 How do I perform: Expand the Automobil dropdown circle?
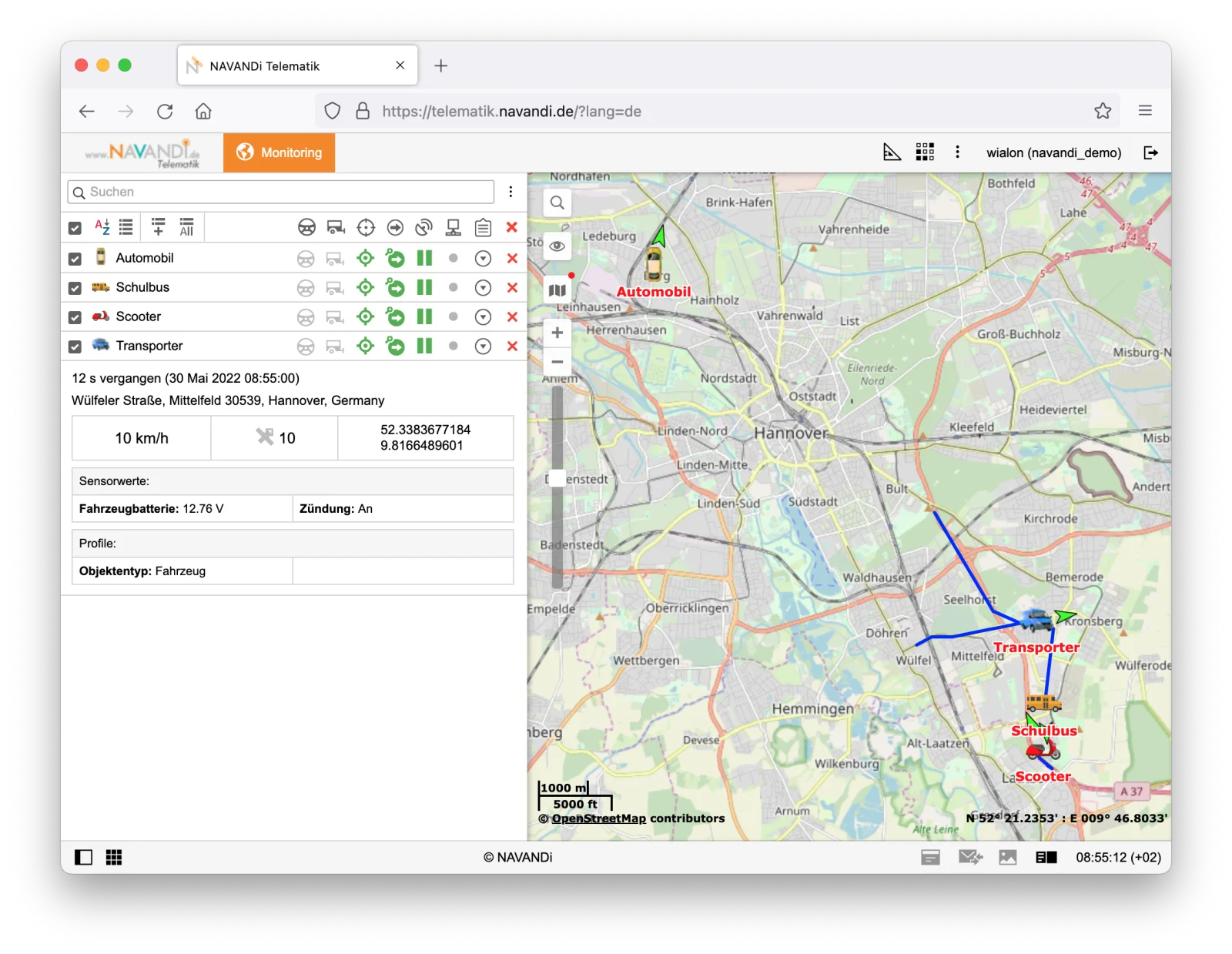coord(483,259)
